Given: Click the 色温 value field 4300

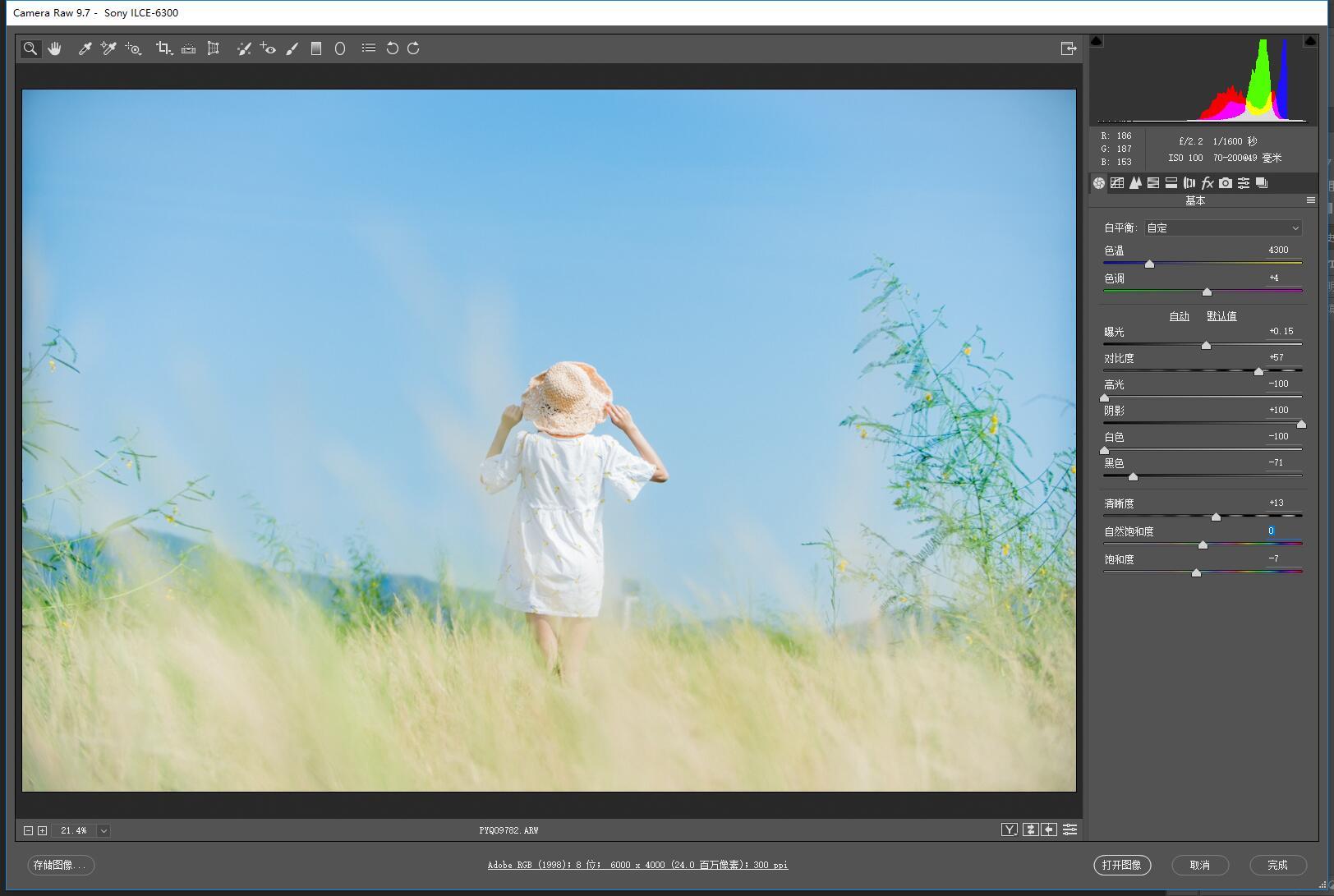Looking at the screenshot, I should (x=1283, y=250).
